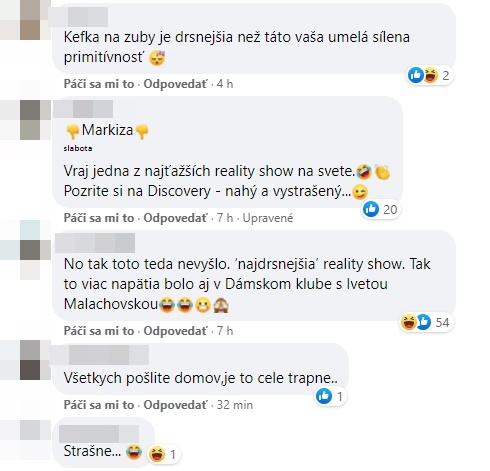Reply to the Markiza slabota comment
Screen dimensions: 490x471
tap(175, 218)
